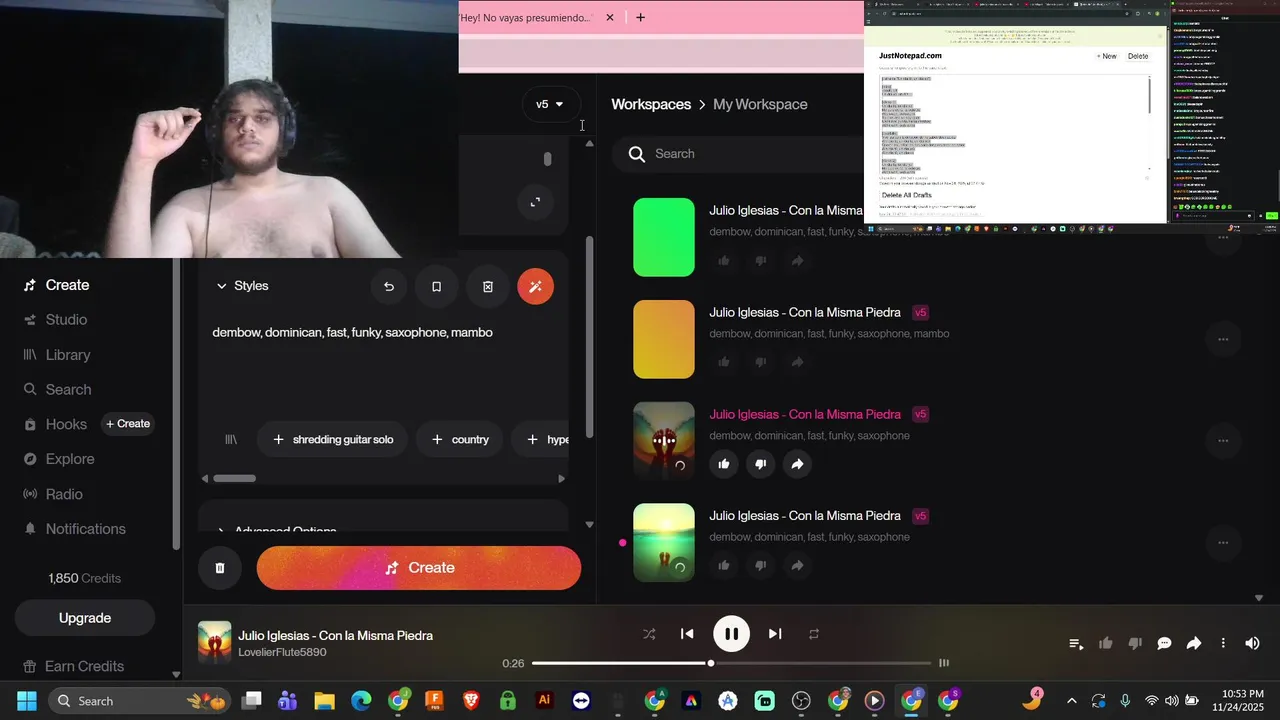Mute the player volume

pos(1252,644)
